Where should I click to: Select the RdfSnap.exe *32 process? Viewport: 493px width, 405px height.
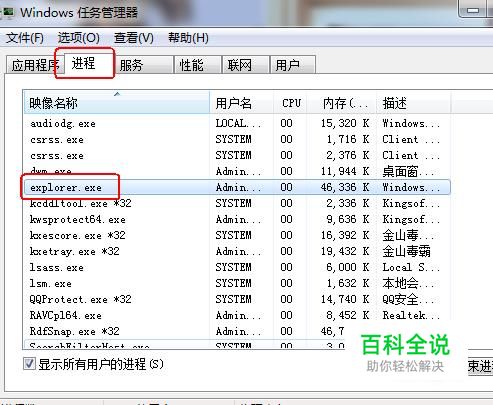click(237, 331)
